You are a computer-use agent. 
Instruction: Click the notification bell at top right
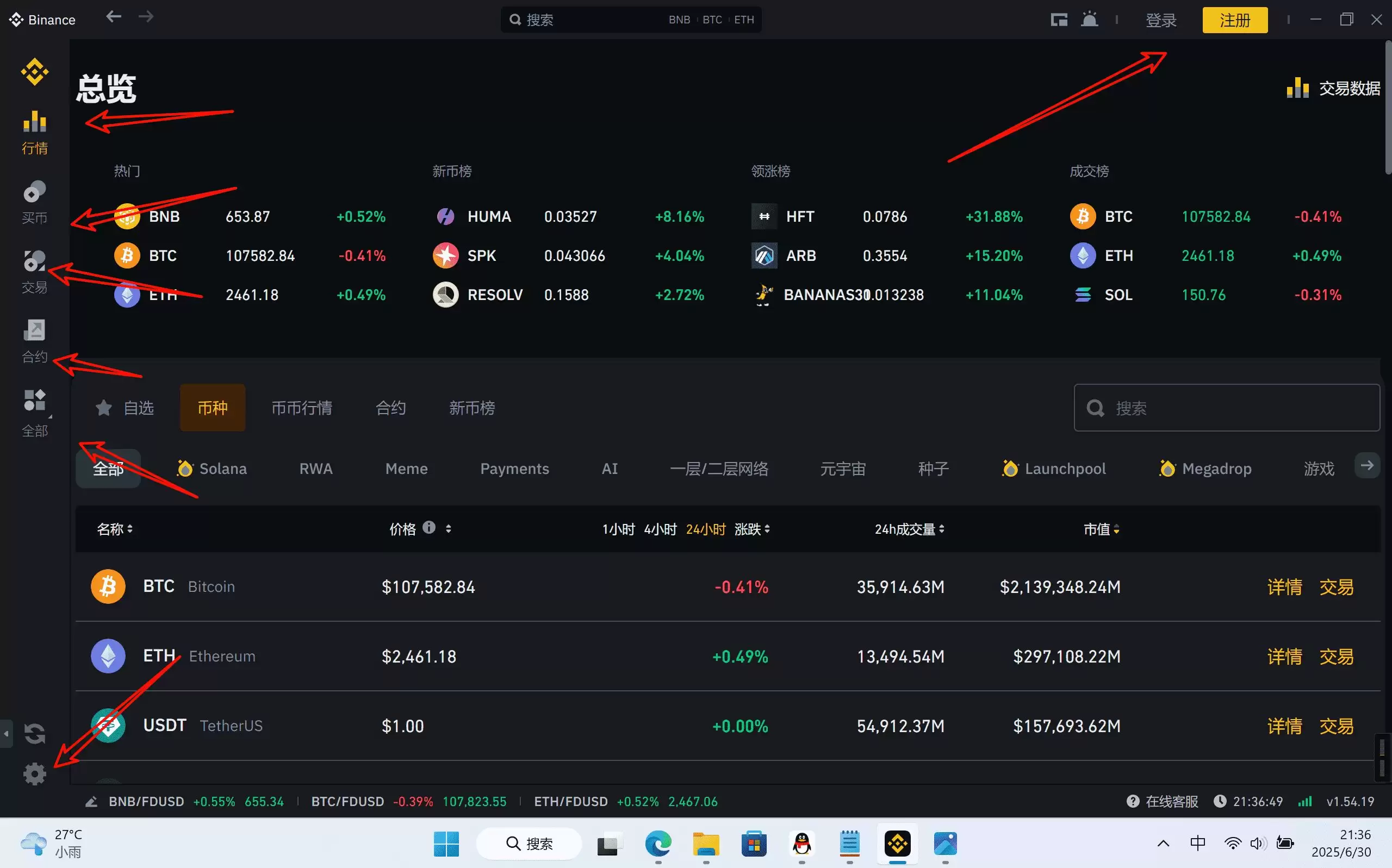1089,19
